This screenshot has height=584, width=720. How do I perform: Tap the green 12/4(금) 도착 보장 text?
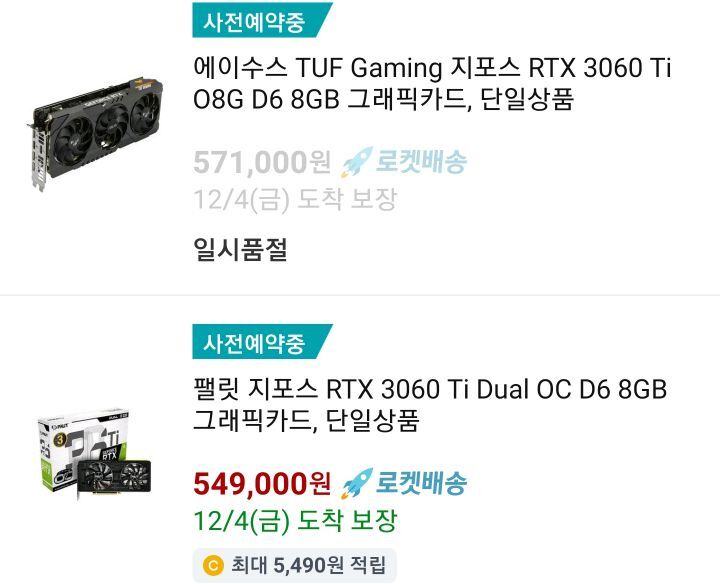295,520
